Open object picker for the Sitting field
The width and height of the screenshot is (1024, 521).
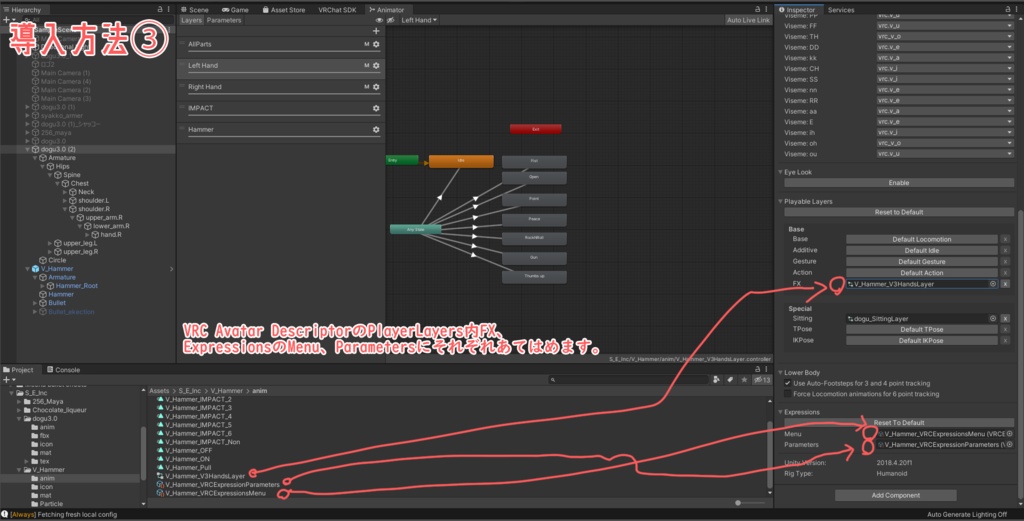[993, 319]
